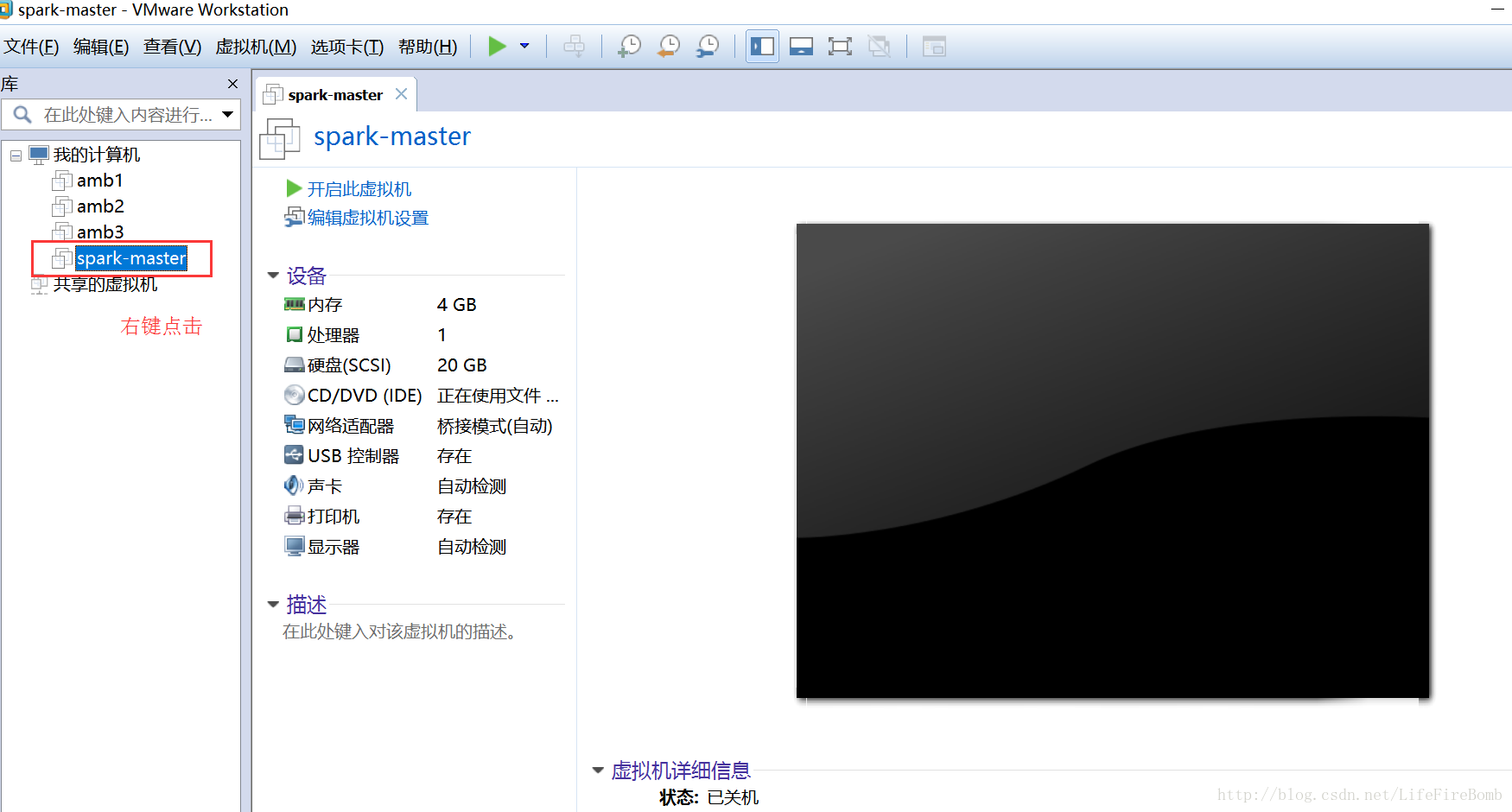Image resolution: width=1512 pixels, height=812 pixels.
Task: Select the amb1 virtual machine
Action: (99, 181)
